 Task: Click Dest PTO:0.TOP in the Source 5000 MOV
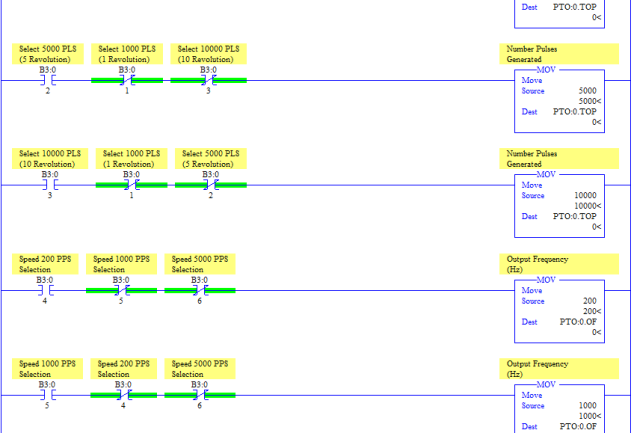point(575,112)
